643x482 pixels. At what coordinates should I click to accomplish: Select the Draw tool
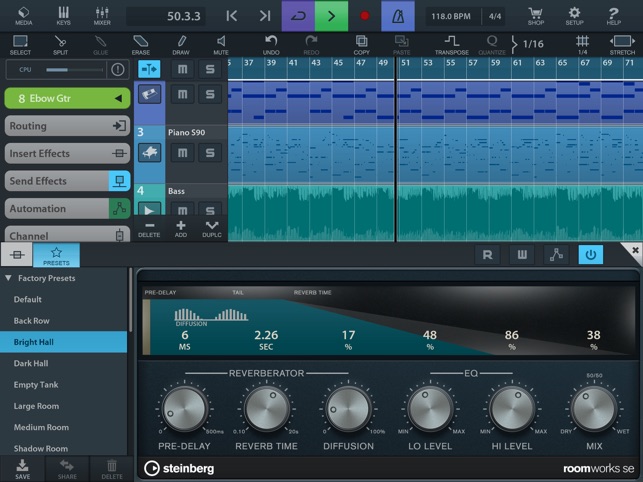[x=180, y=44]
